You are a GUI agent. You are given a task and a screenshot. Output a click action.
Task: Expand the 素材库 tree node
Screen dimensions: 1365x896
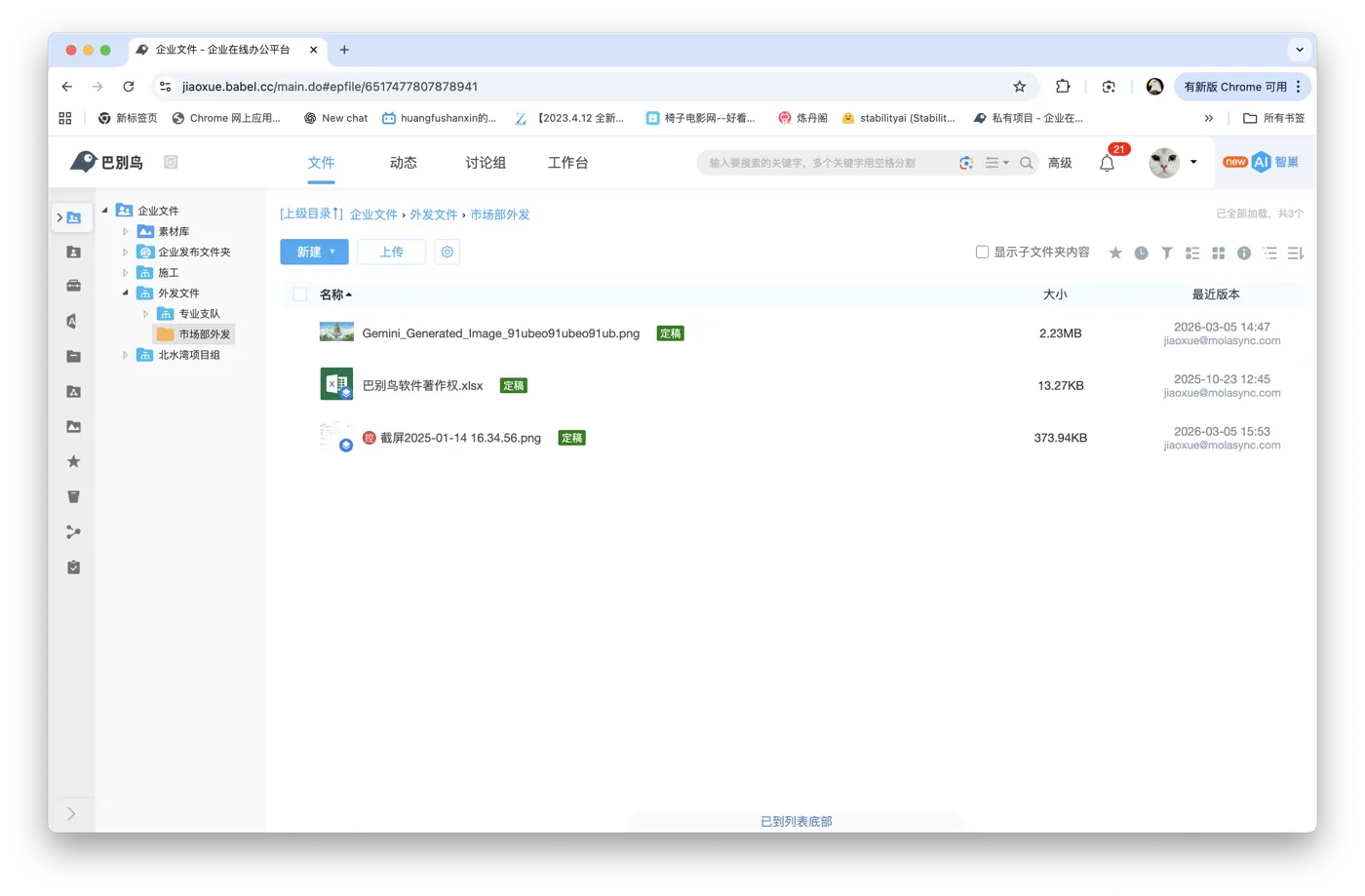click(x=126, y=231)
